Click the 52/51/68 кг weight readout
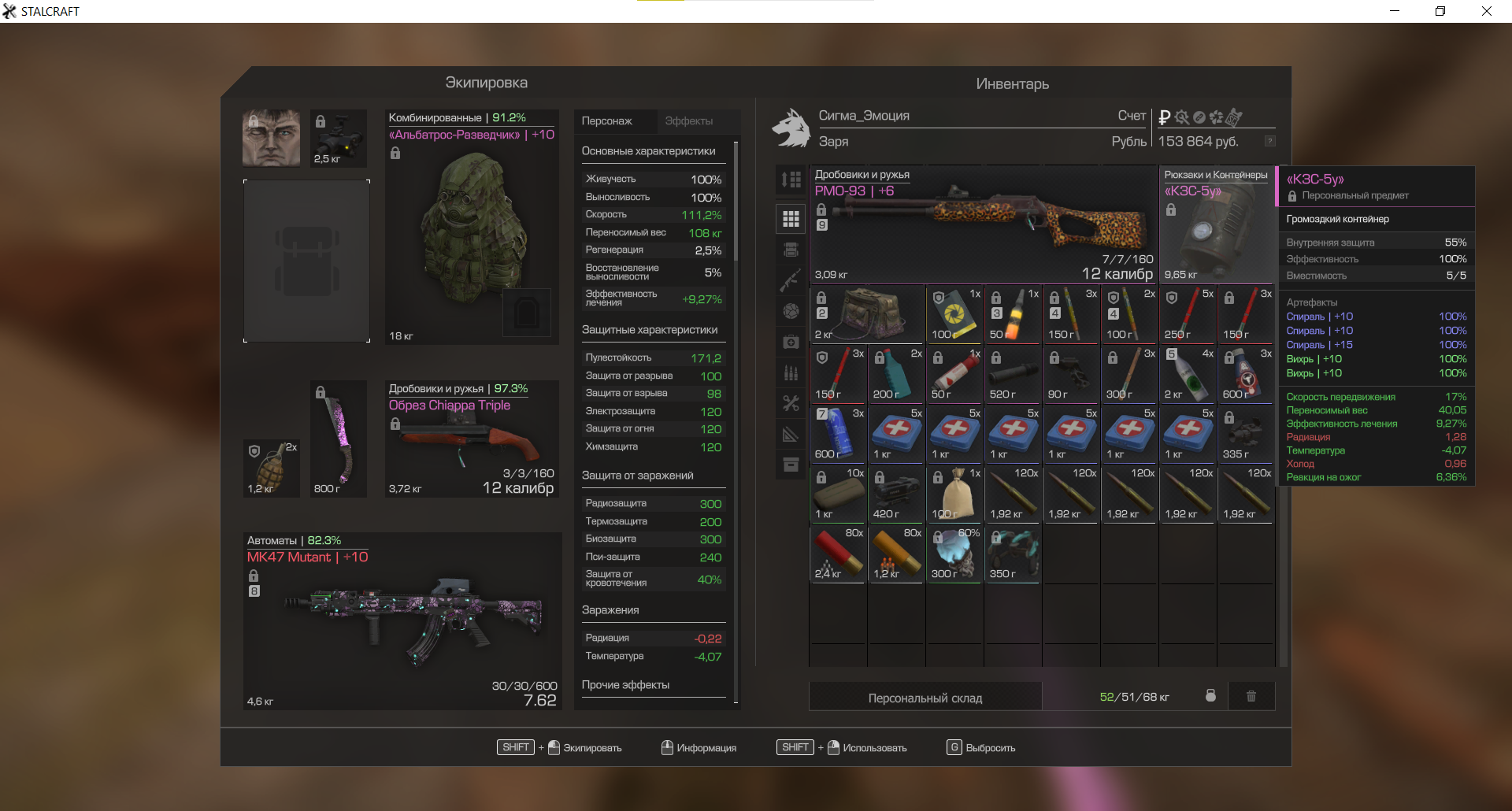 tap(1134, 697)
